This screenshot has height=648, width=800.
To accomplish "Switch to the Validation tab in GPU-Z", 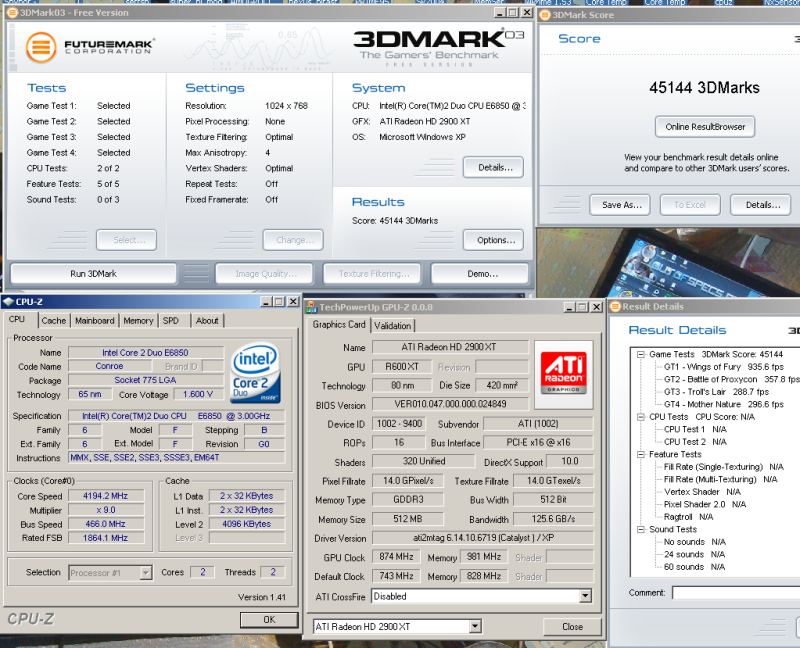I will click(392, 326).
